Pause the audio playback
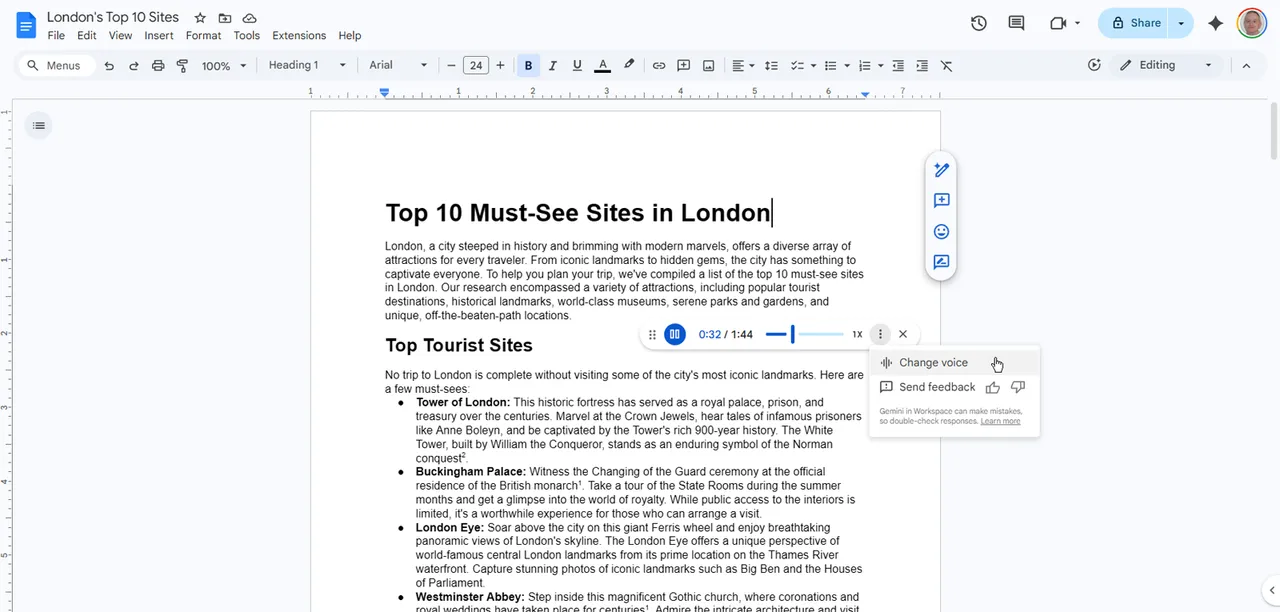1280x612 pixels. (675, 334)
